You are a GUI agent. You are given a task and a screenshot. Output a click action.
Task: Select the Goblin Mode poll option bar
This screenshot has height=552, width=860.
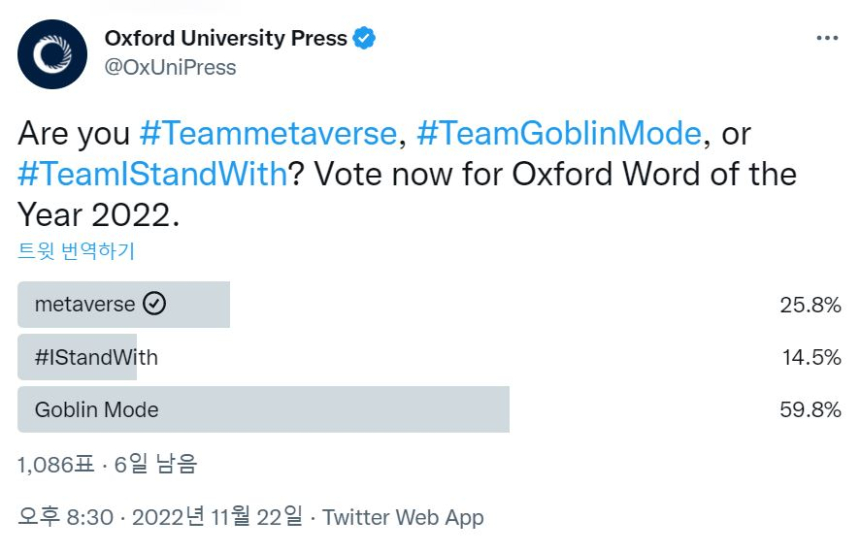[x=263, y=410]
